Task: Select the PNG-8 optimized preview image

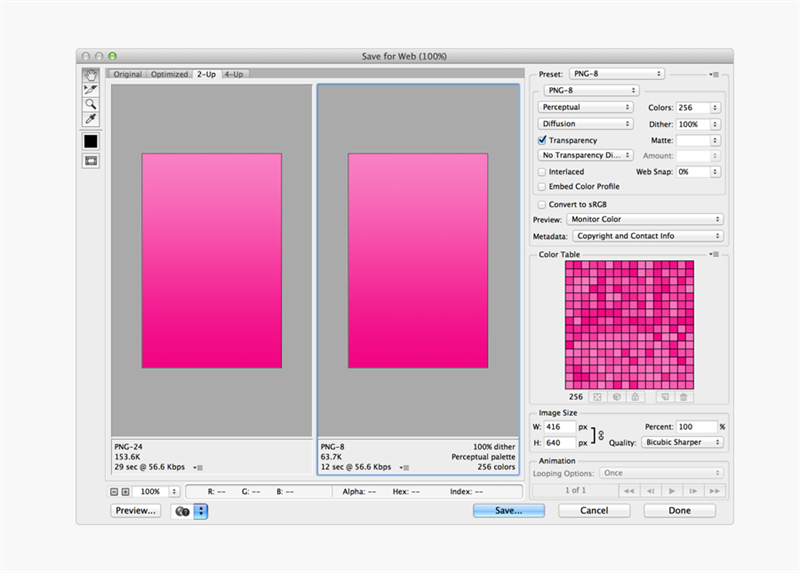Action: (418, 261)
